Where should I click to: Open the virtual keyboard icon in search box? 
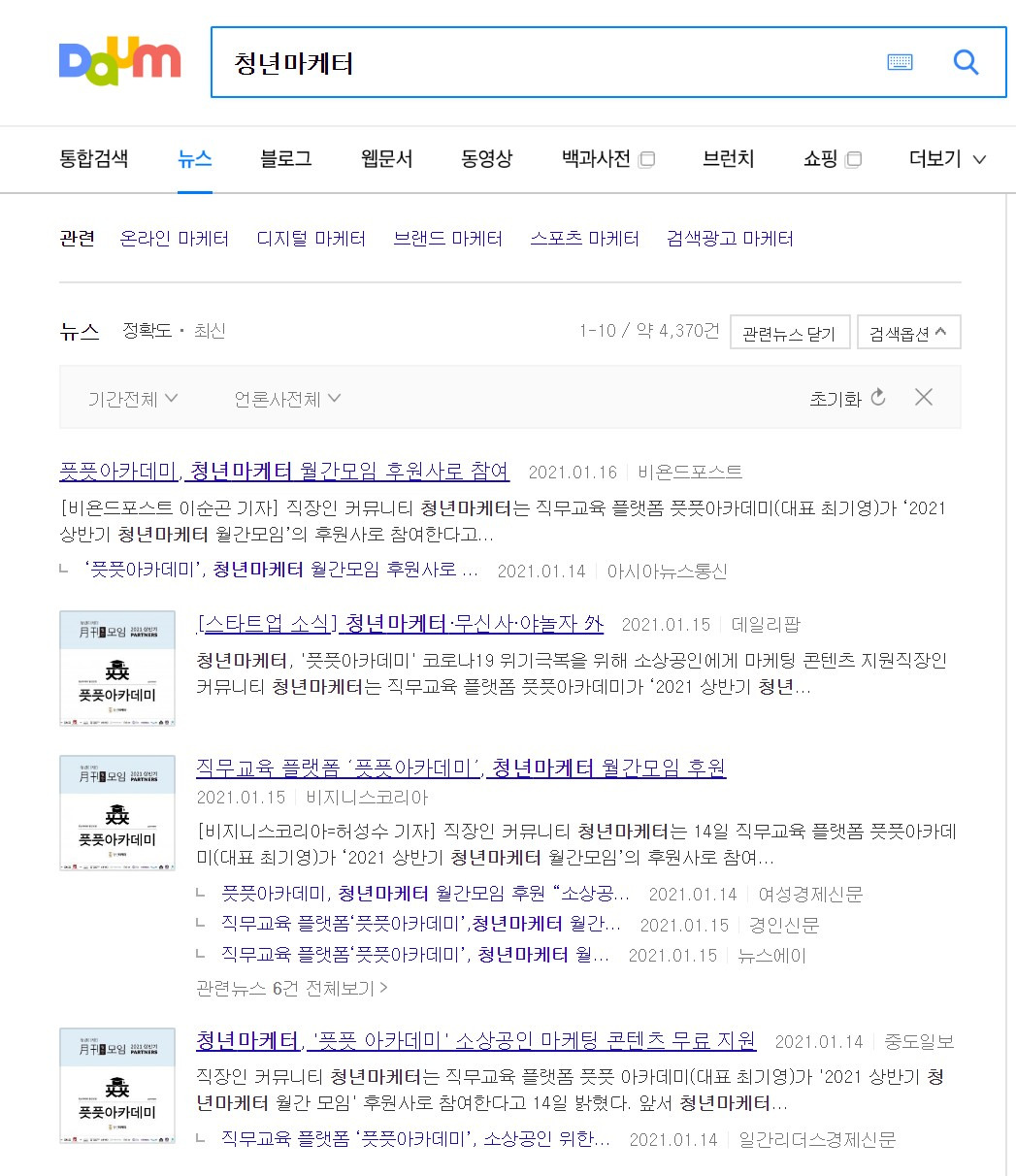pos(901,62)
